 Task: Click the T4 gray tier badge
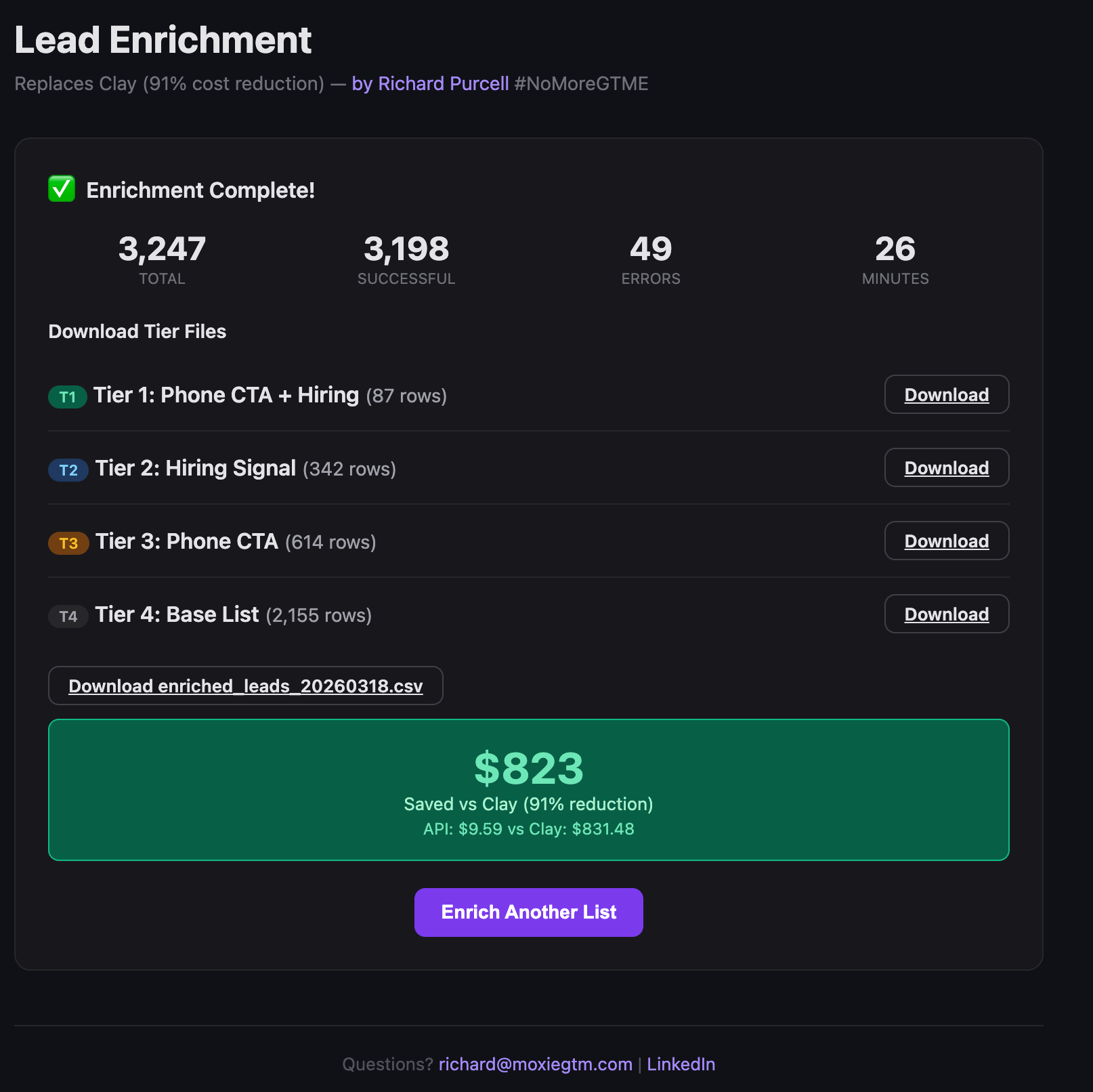pyautogui.click(x=68, y=616)
